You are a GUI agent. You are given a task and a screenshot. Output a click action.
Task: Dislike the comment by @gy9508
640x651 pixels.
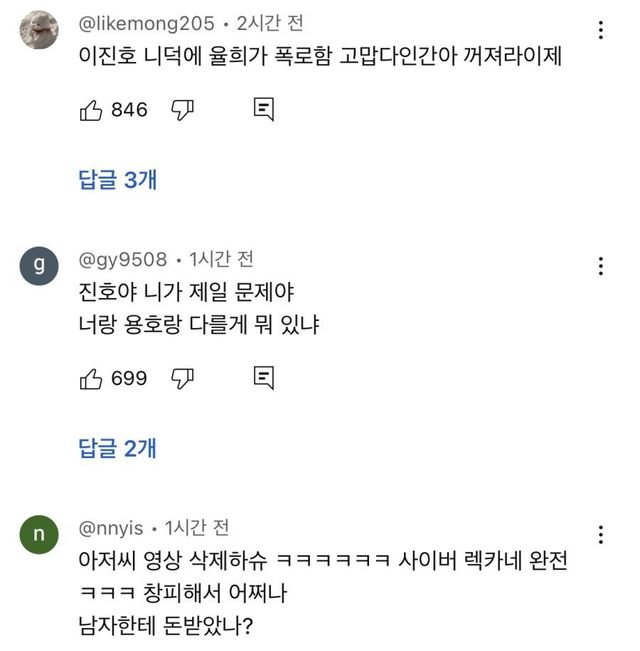pyautogui.click(x=182, y=378)
